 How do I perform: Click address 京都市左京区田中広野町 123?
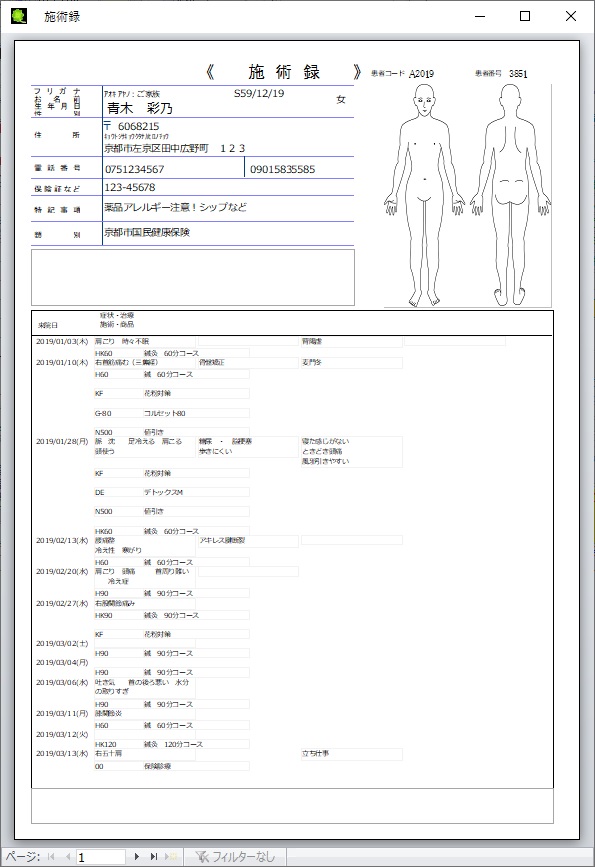(175, 148)
